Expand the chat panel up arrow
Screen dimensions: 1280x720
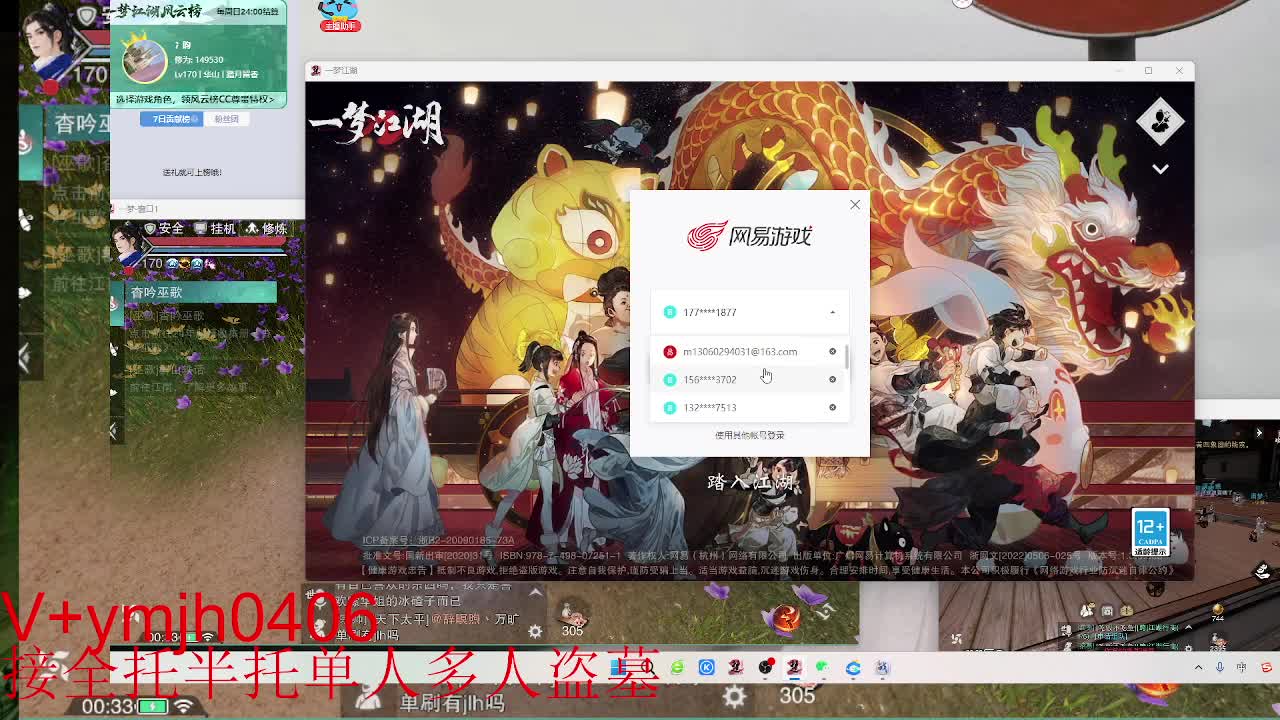pyautogui.click(x=535, y=592)
